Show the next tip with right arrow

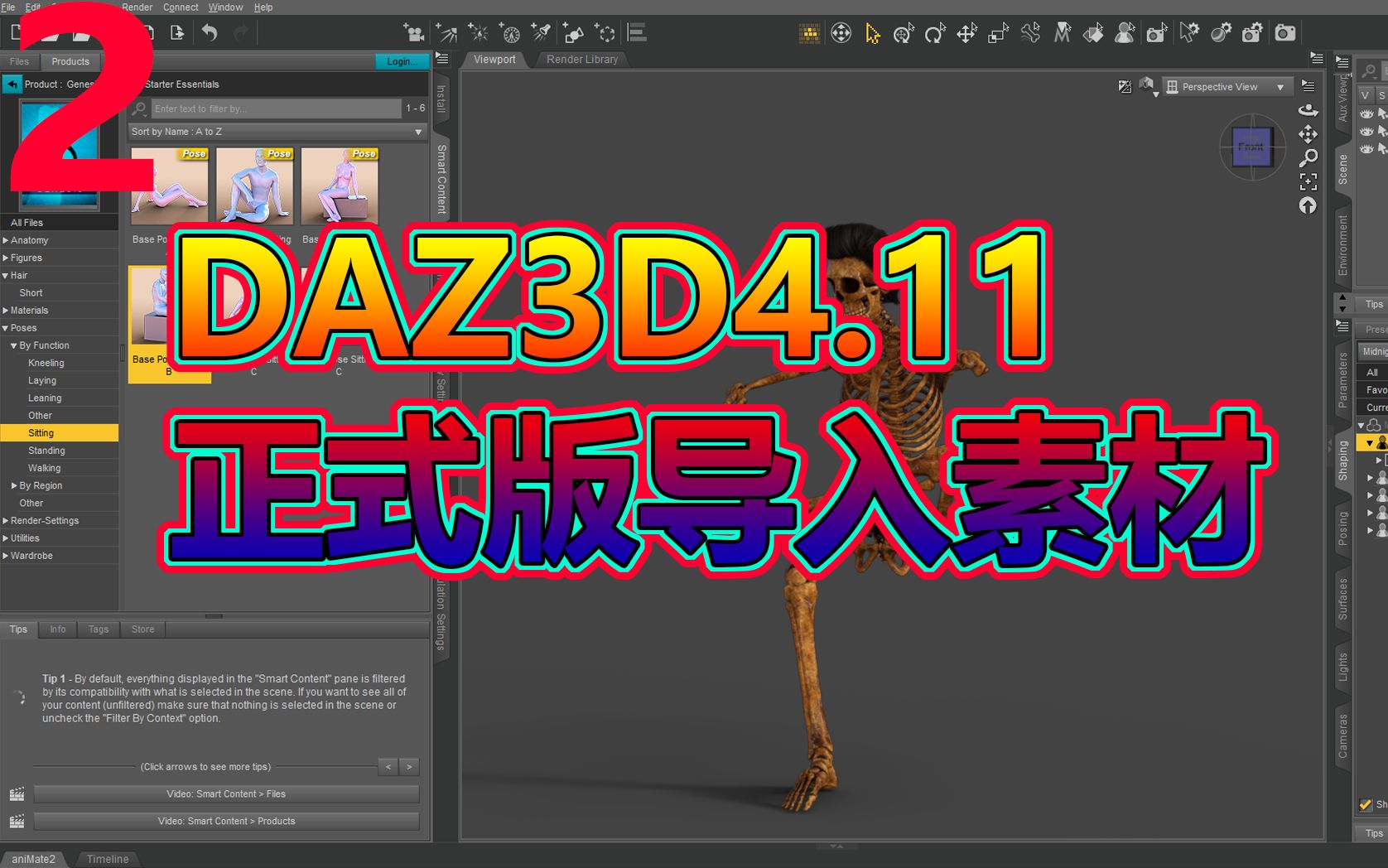coord(409,767)
